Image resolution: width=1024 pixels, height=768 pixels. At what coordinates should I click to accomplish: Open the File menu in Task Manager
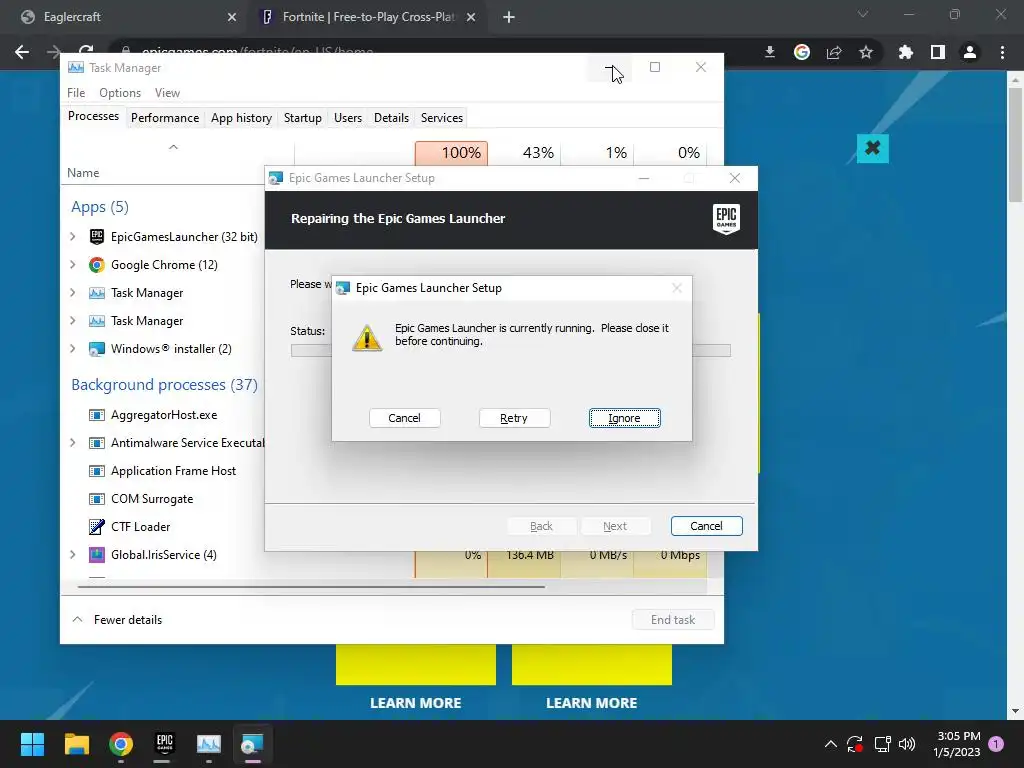coord(76,93)
